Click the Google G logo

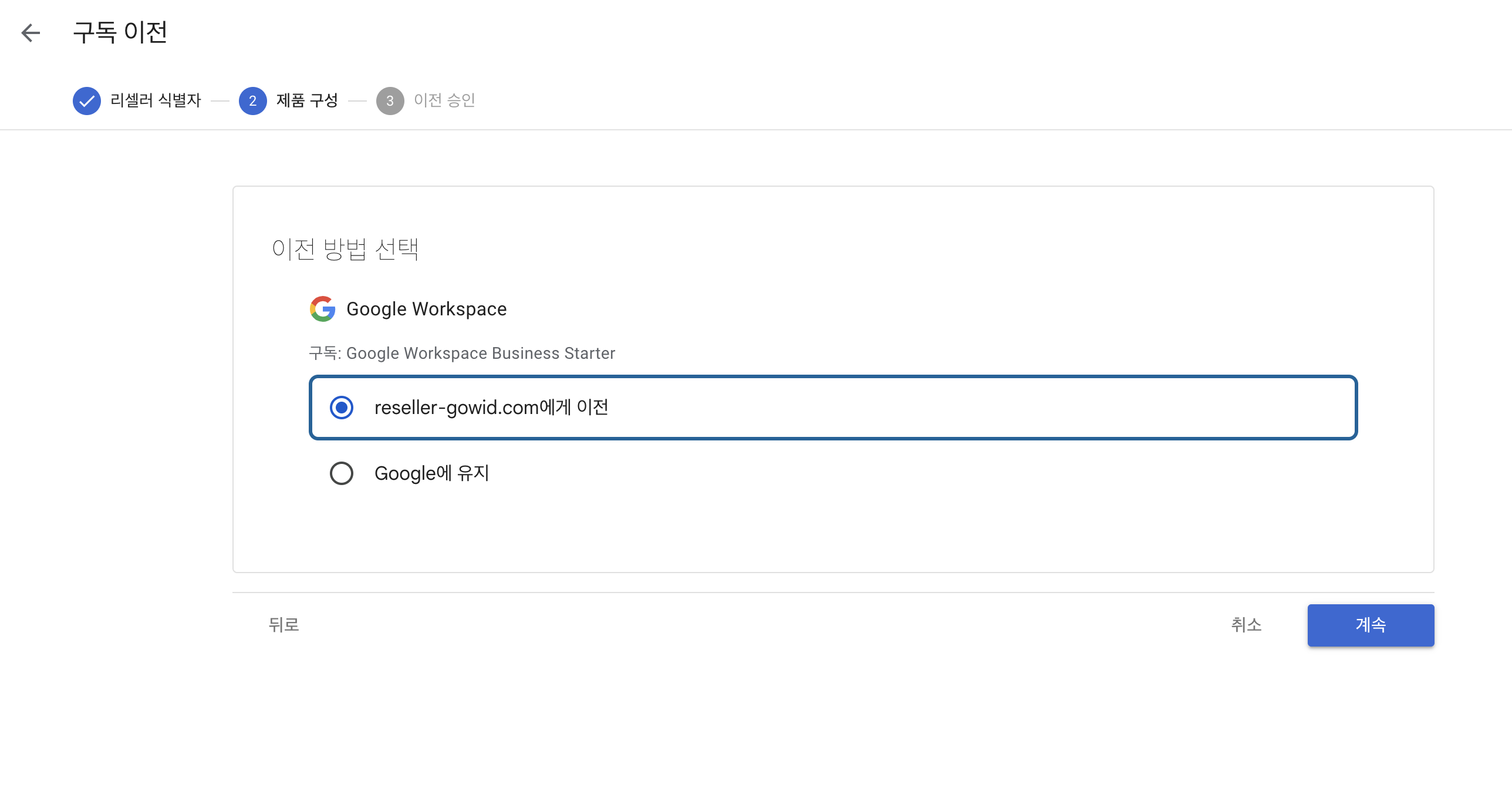[x=322, y=309]
